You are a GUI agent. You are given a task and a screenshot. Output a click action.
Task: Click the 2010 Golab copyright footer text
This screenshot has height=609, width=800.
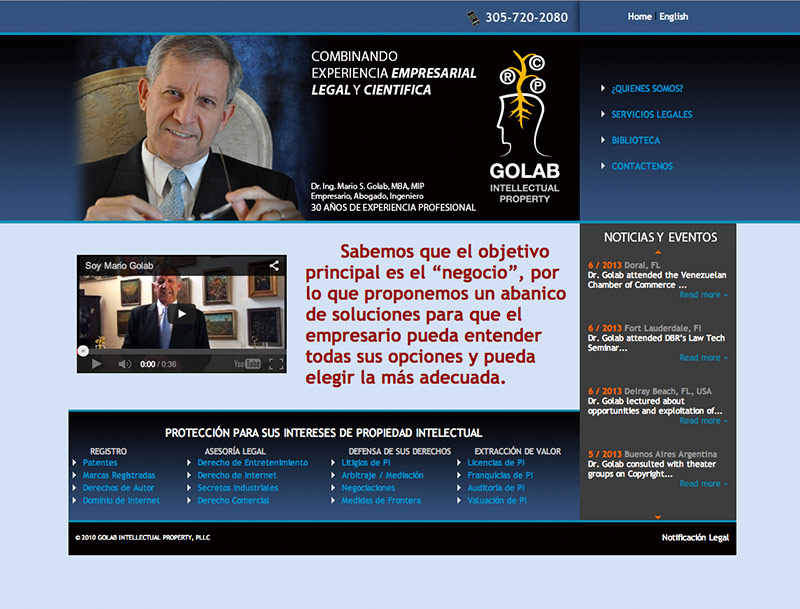tap(143, 538)
